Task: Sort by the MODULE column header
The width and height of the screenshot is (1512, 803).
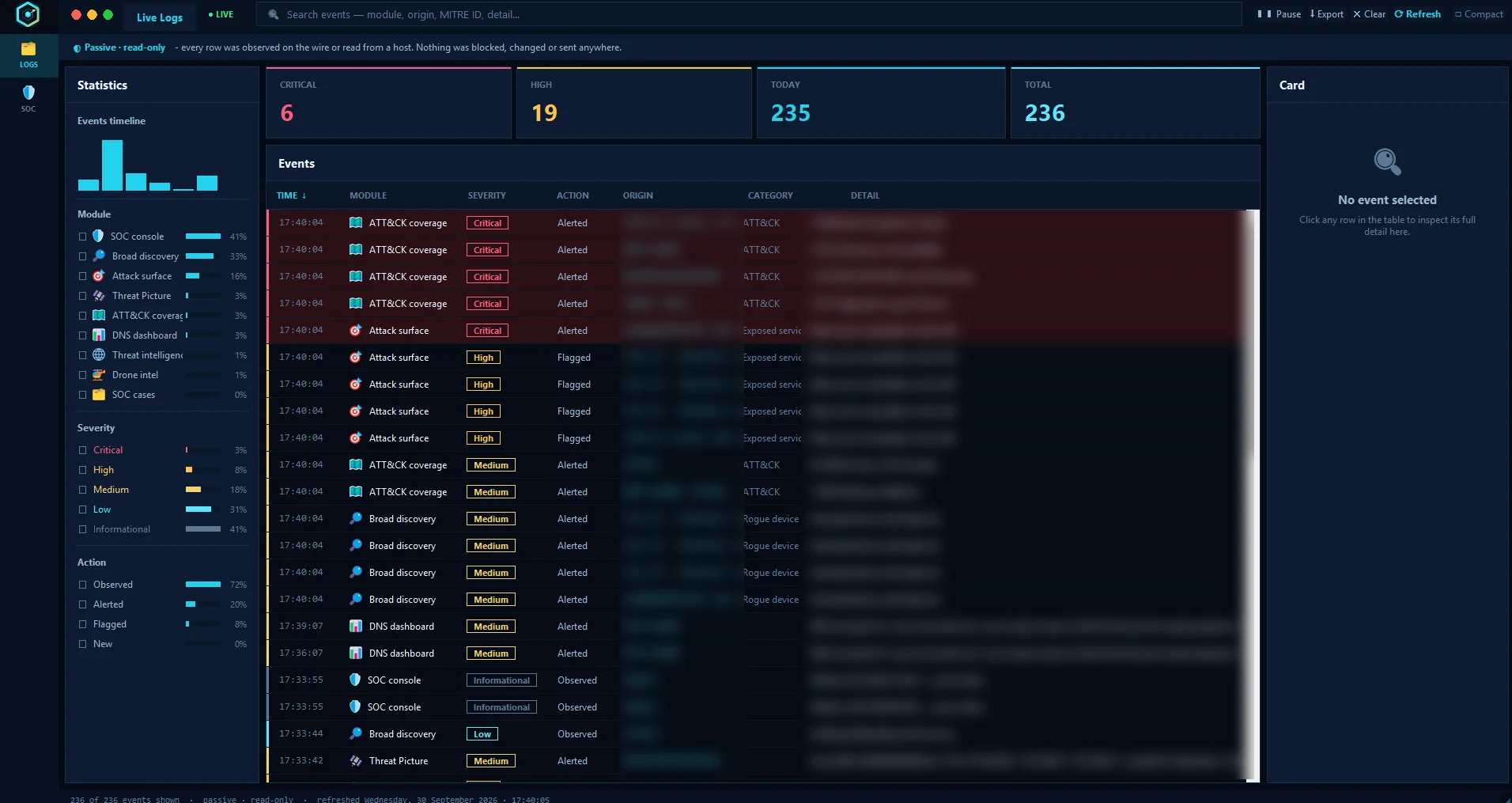Action: [368, 195]
